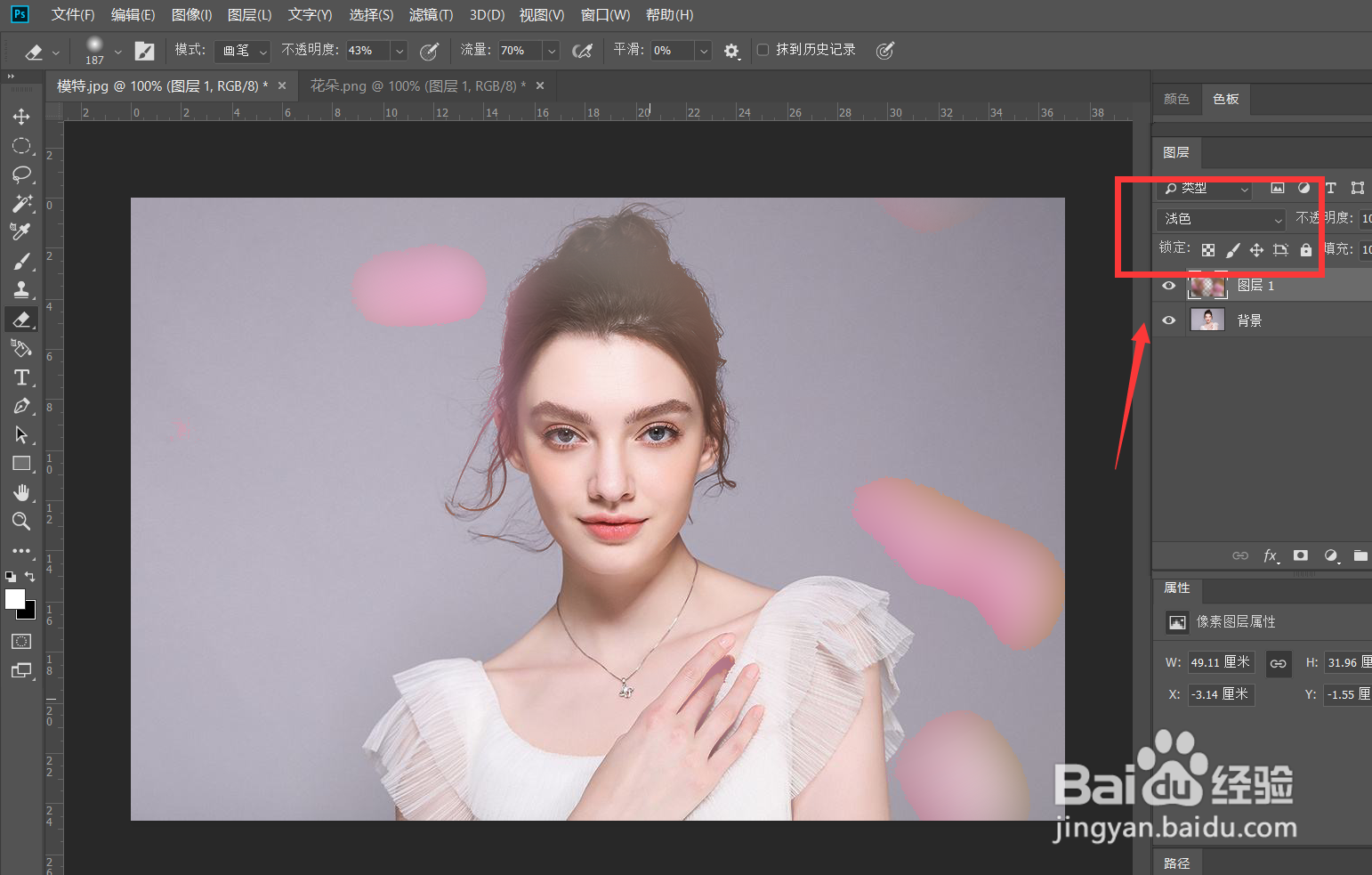Open 图像(I) menu

click(x=191, y=15)
